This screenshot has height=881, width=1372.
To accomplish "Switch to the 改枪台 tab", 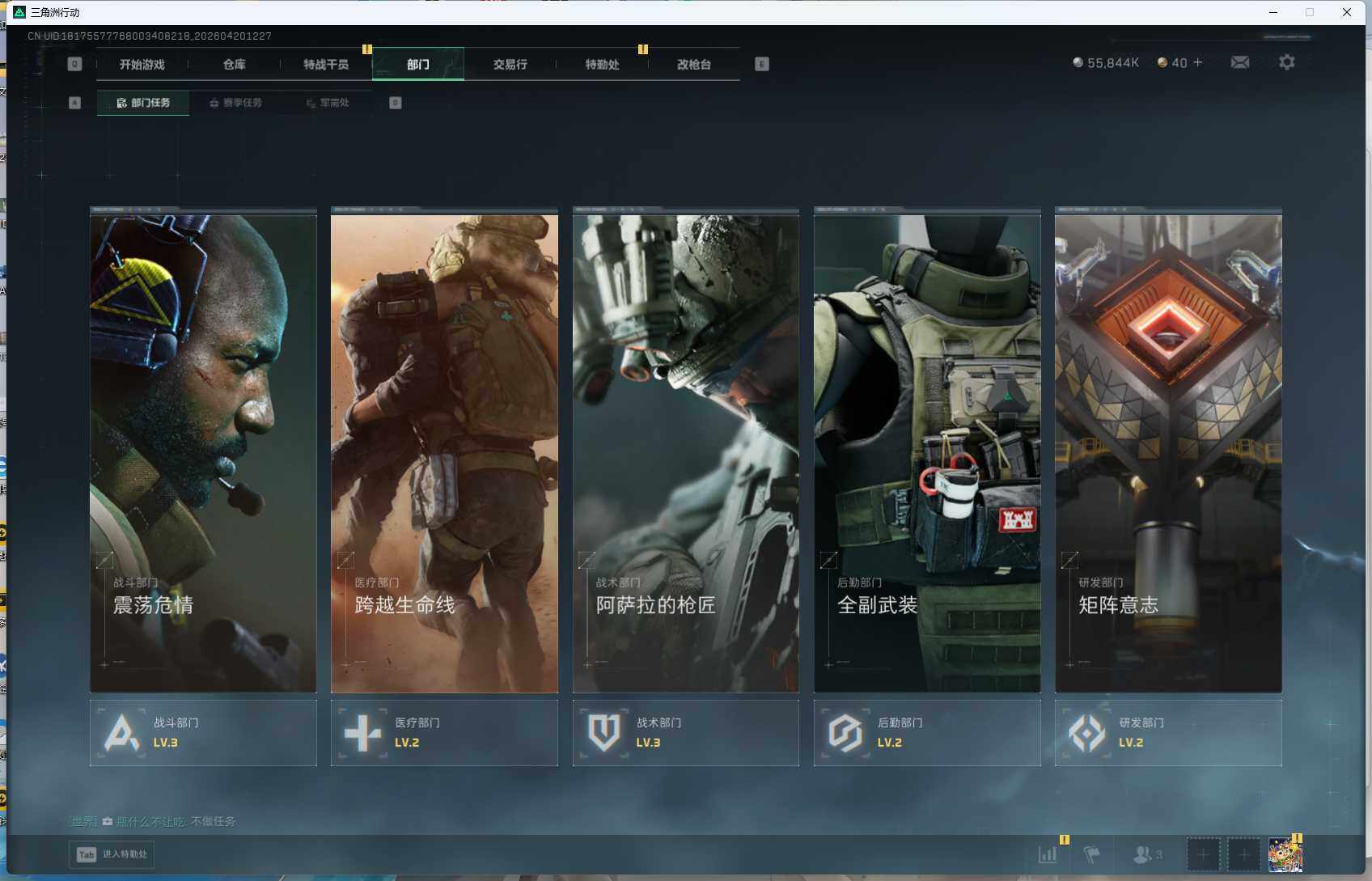I will tap(694, 64).
